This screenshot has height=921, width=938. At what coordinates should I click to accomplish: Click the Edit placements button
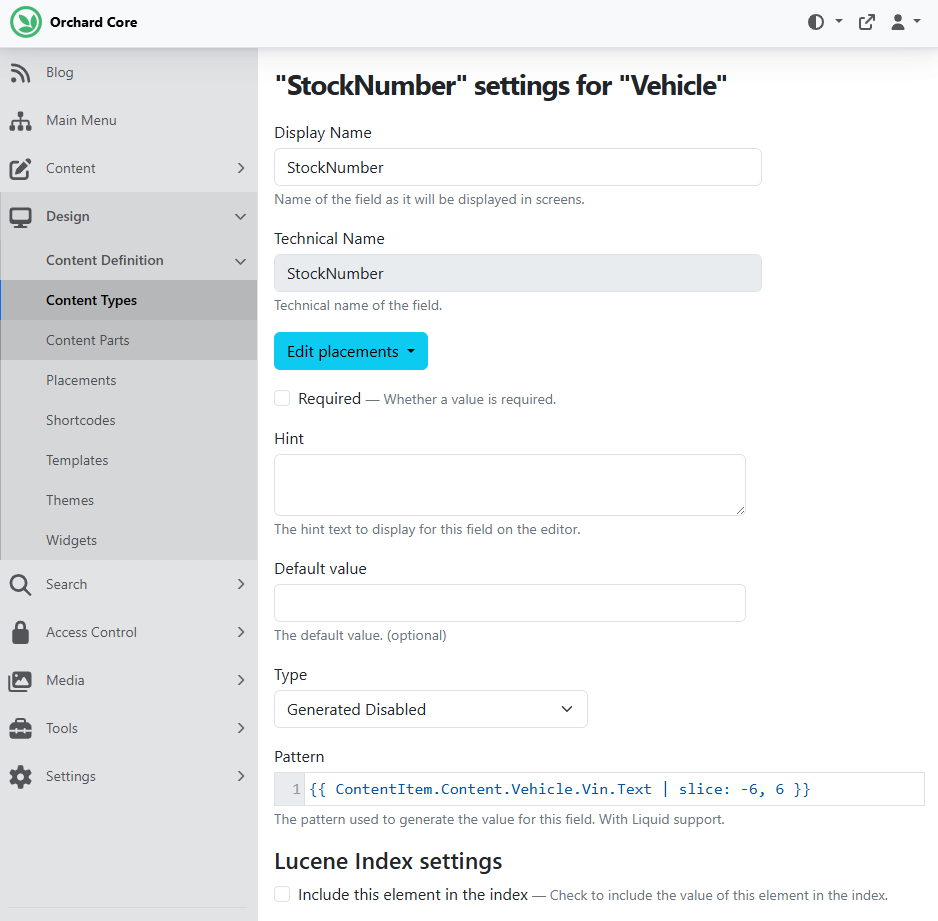(x=351, y=351)
